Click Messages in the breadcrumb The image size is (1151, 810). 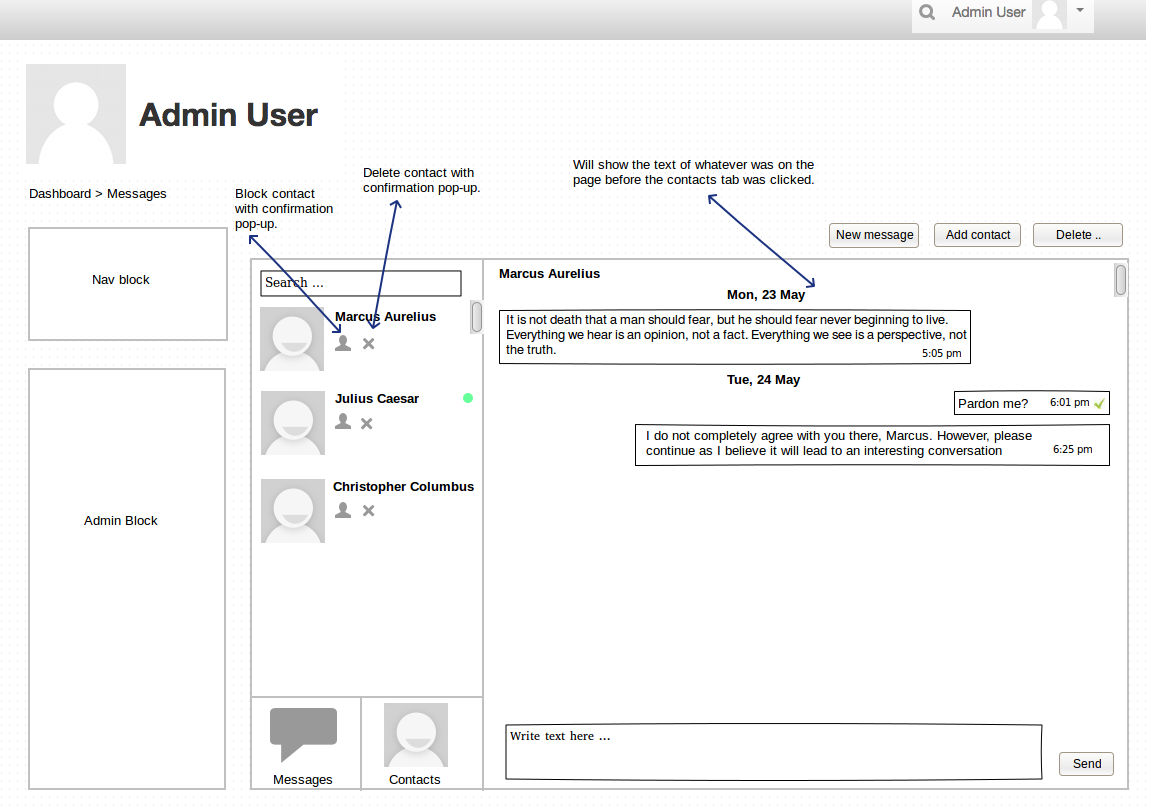(x=137, y=193)
